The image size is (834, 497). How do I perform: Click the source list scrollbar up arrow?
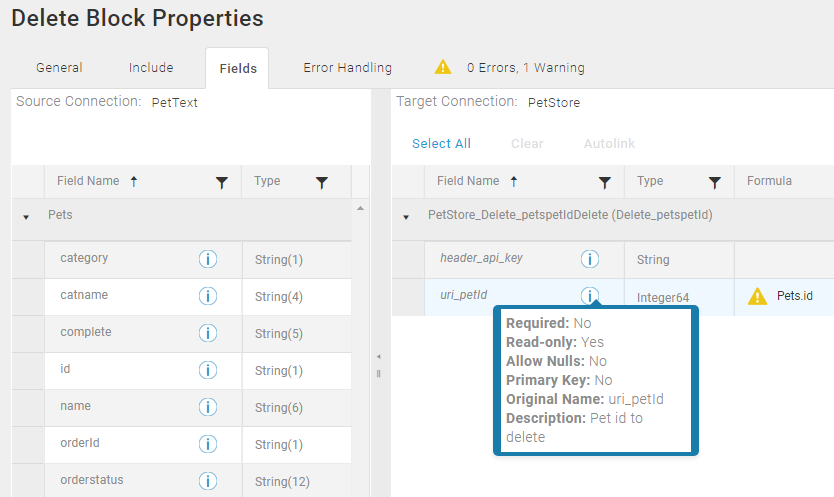[361, 209]
